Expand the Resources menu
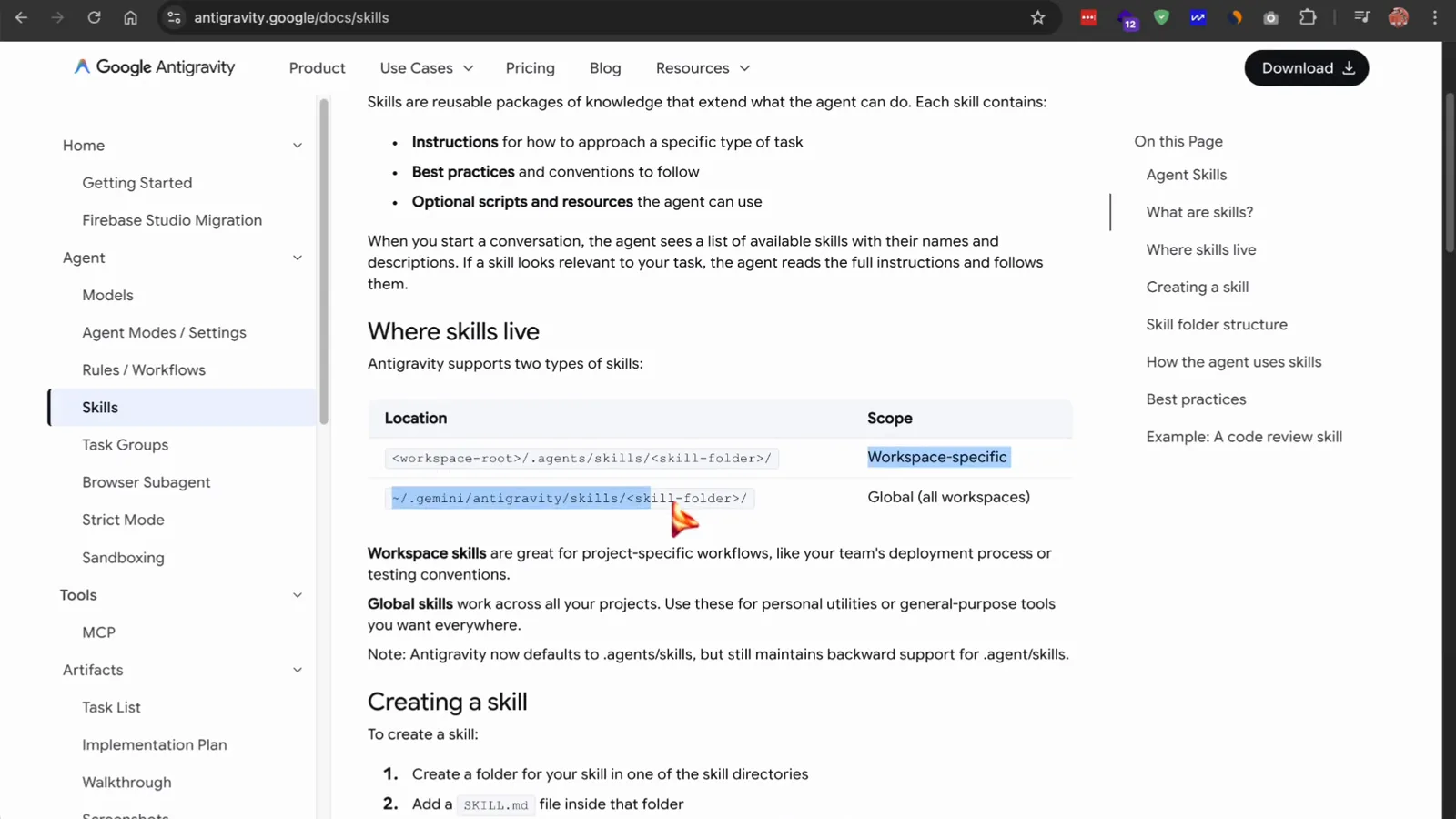The height and width of the screenshot is (819, 1456). [x=703, y=68]
